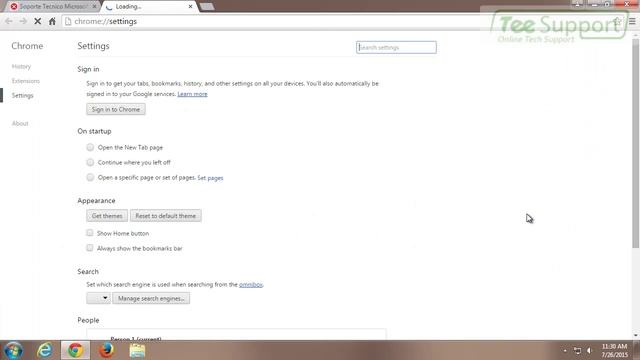Image resolution: width=640 pixels, height=360 pixels.
Task: Open the default search engine dropdown
Action: [98, 298]
